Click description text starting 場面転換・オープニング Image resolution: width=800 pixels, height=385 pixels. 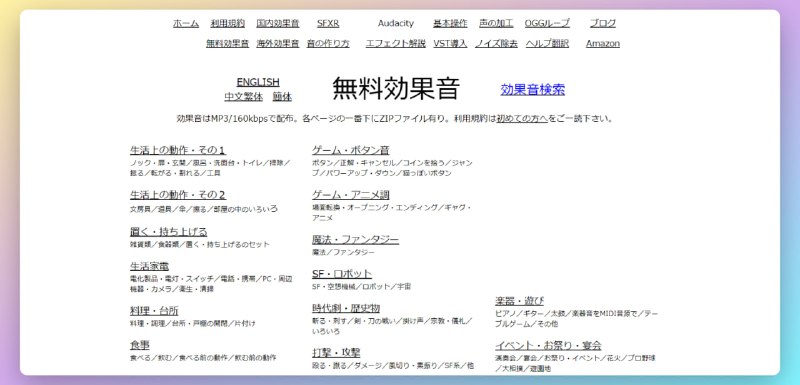coord(392,213)
